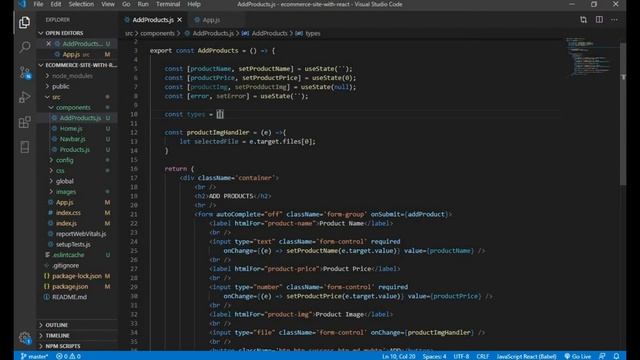
Task: Split the editor to the right
Action: coord(599,20)
